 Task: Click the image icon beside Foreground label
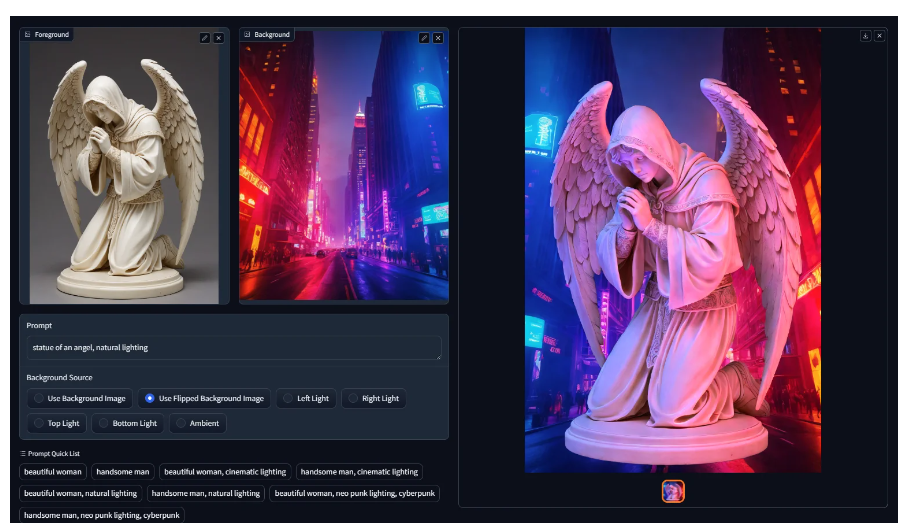tap(28, 35)
